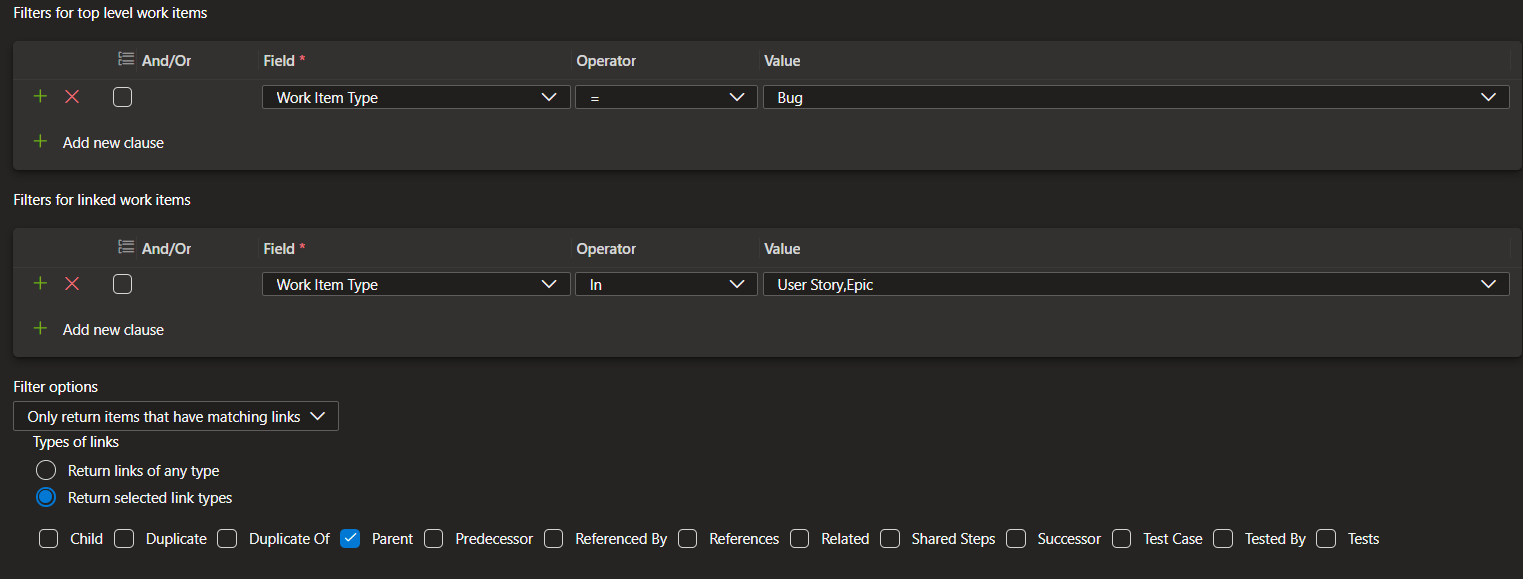Viewport: 1523px width, 579px height.
Task: Choose Return selected link types option
Action: pos(46,497)
